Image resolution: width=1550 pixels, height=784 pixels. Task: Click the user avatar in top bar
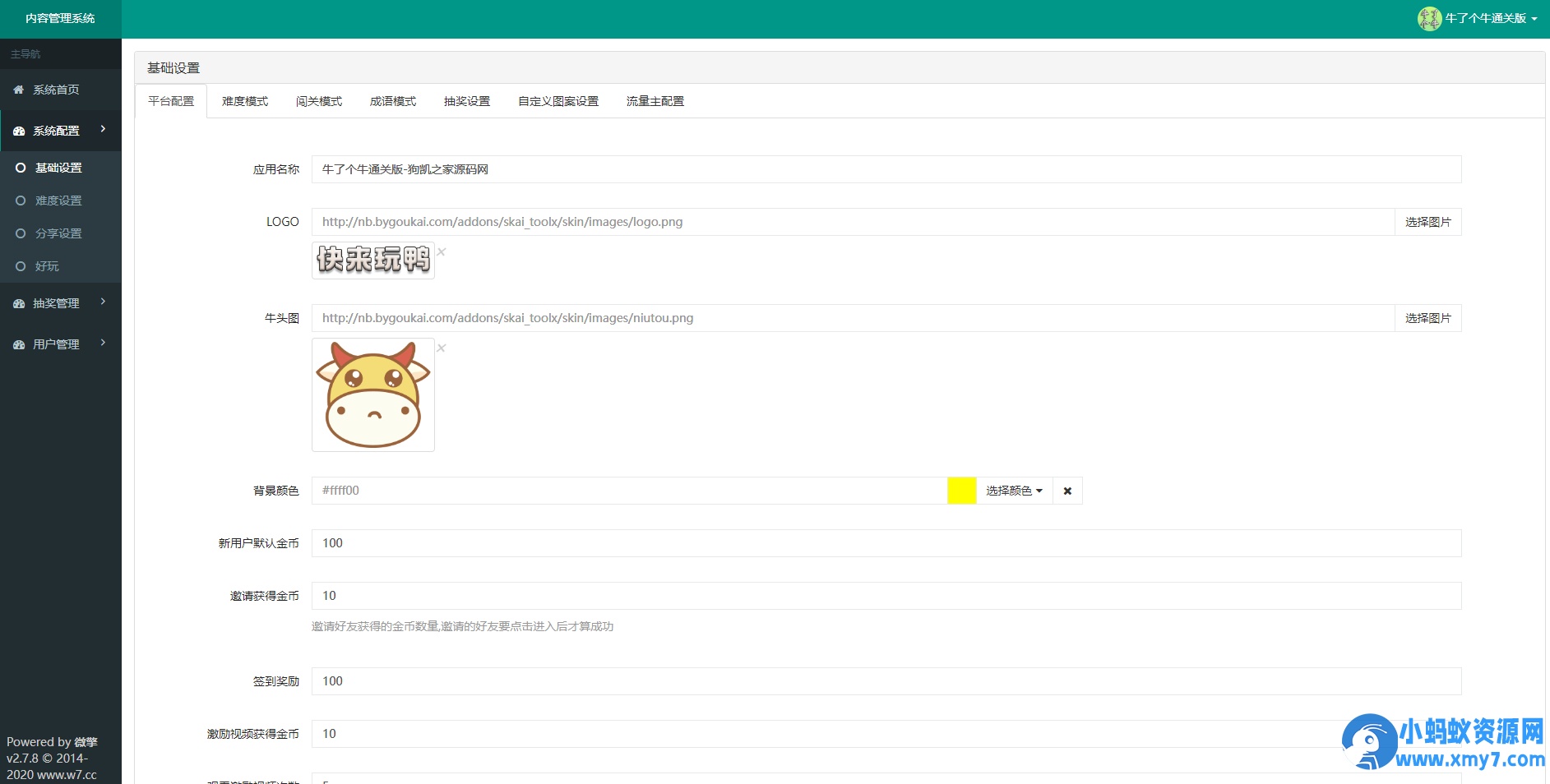1429,18
